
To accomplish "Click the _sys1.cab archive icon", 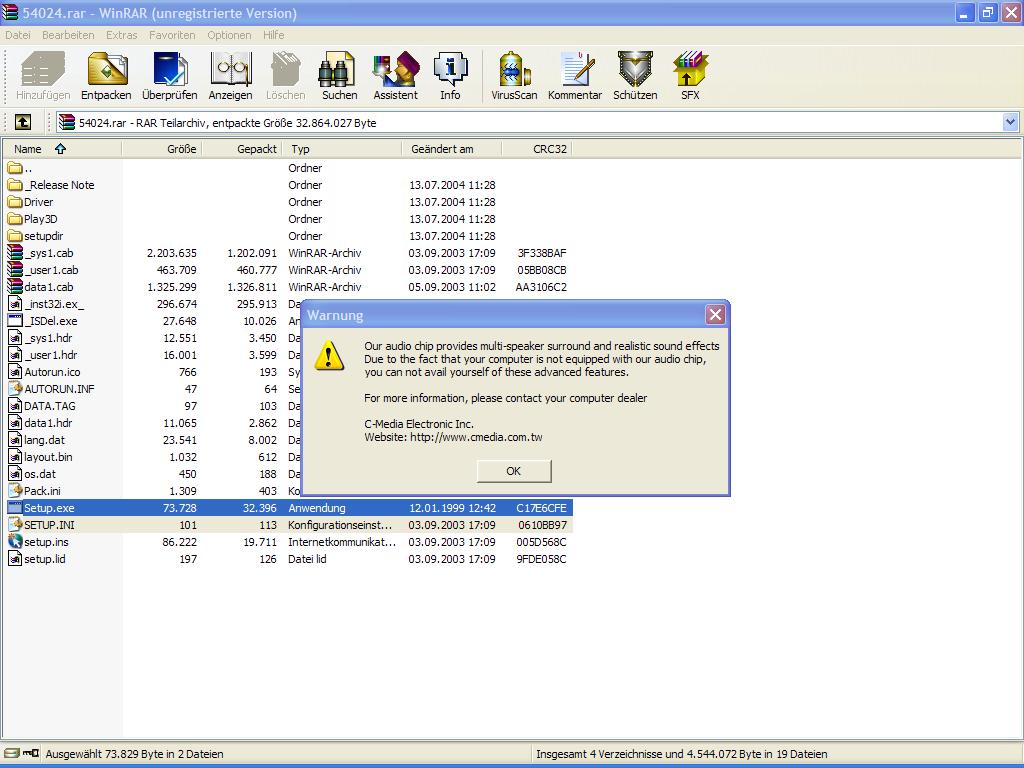I will click(x=15, y=253).
